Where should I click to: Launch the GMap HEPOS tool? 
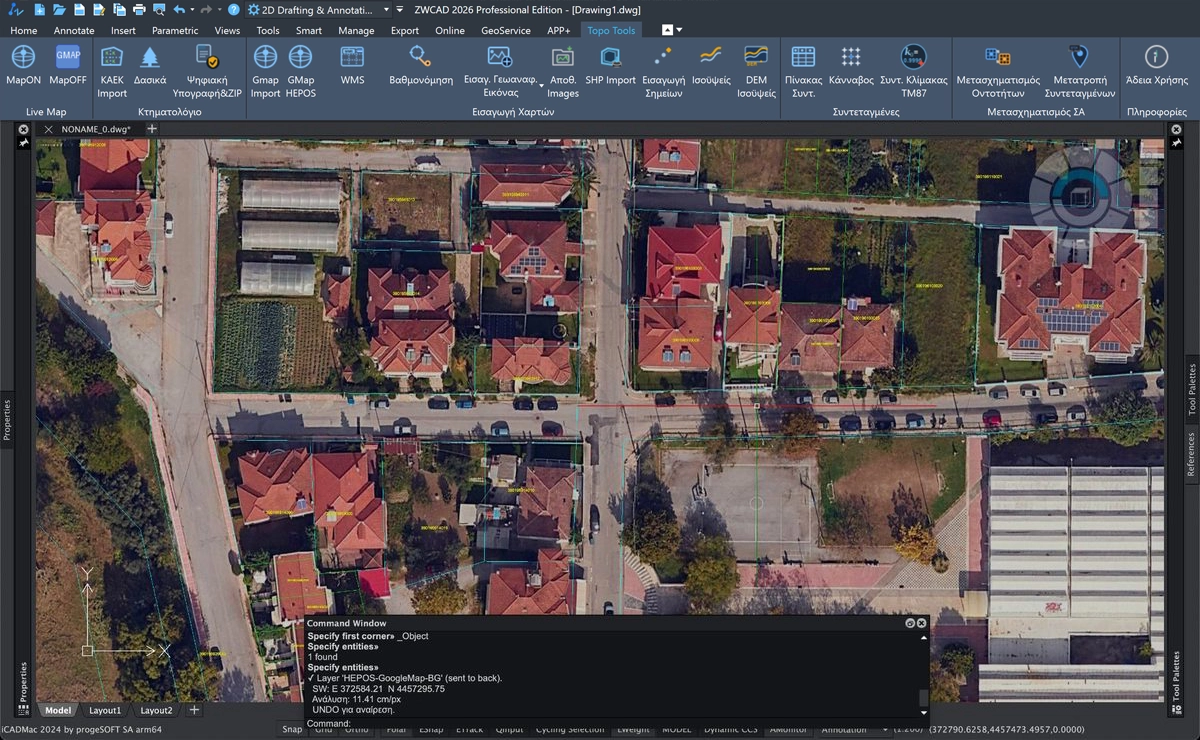coord(300,70)
